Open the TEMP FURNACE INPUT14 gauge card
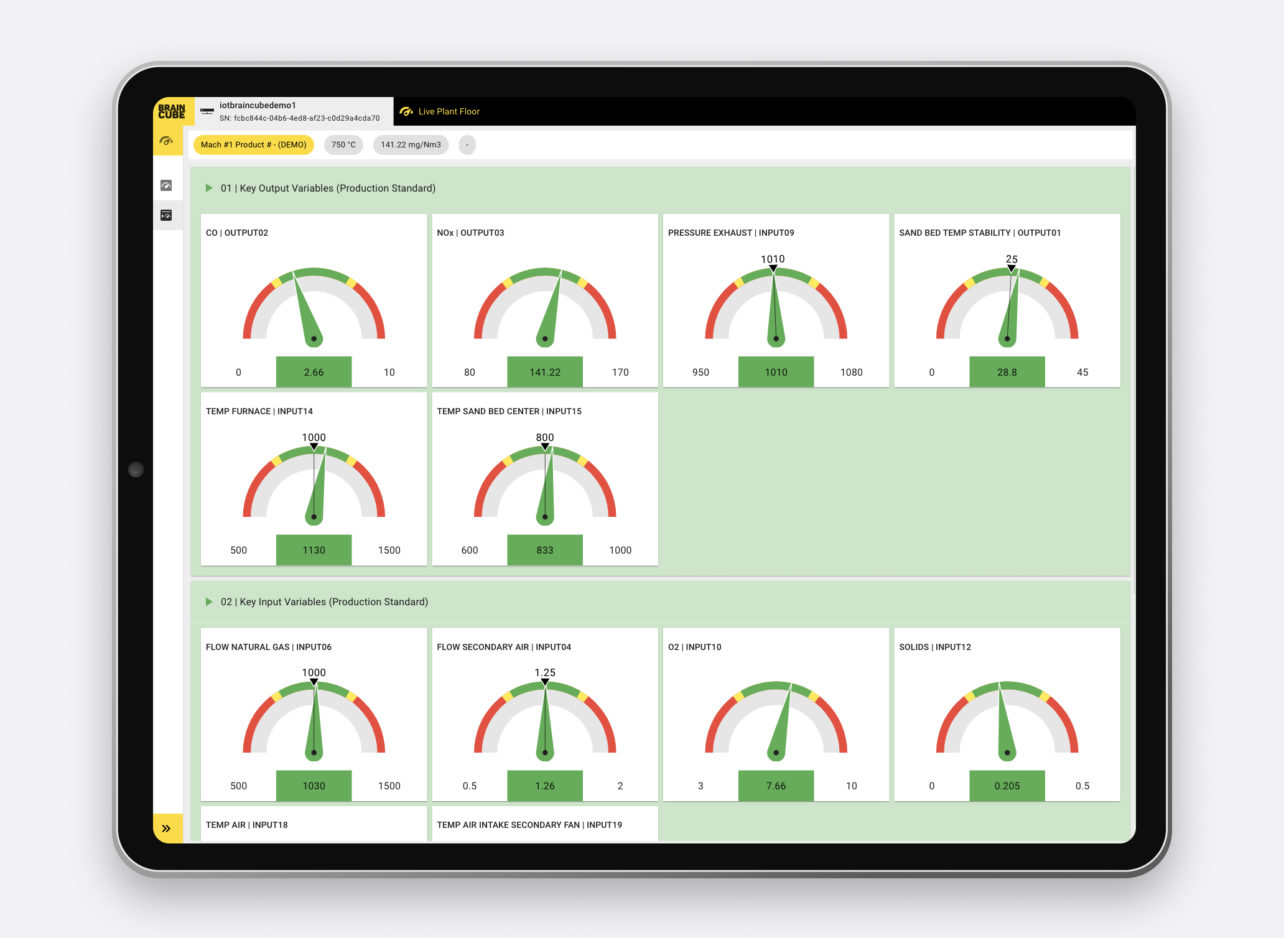Screen dimensions: 1284x938 pyautogui.click(x=314, y=478)
